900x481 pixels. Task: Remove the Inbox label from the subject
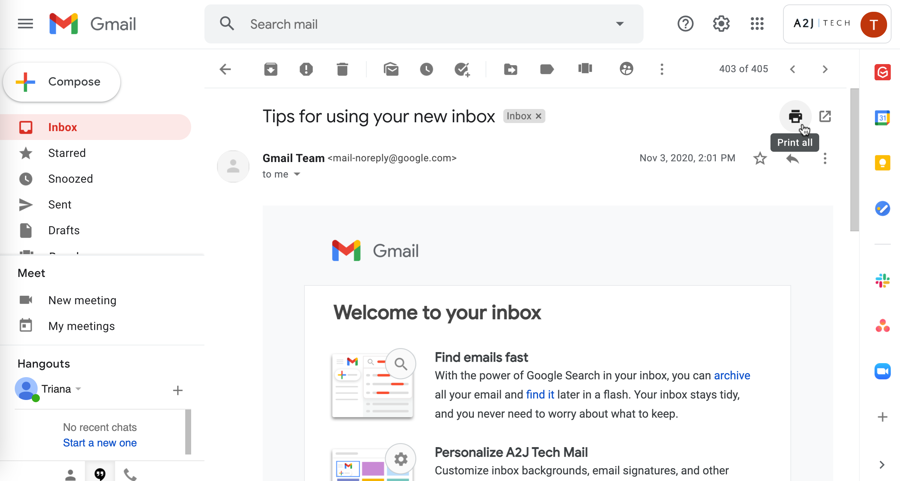538,117
